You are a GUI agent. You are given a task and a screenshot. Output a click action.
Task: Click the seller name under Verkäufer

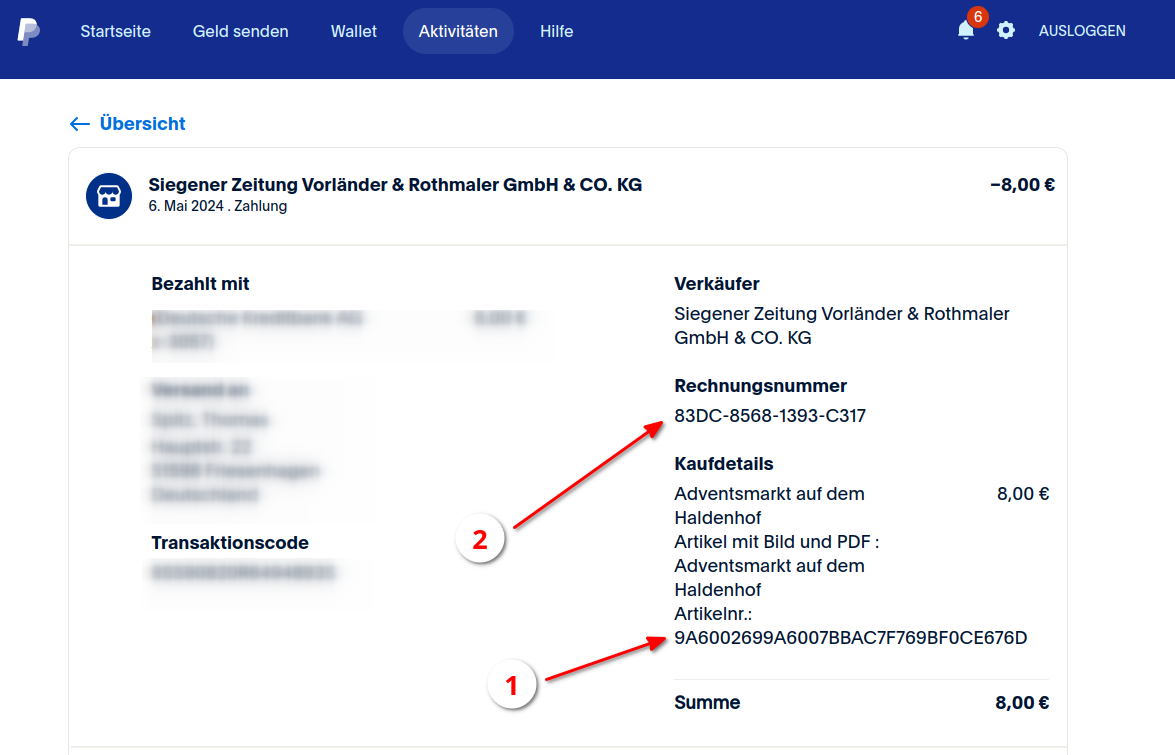click(842, 326)
